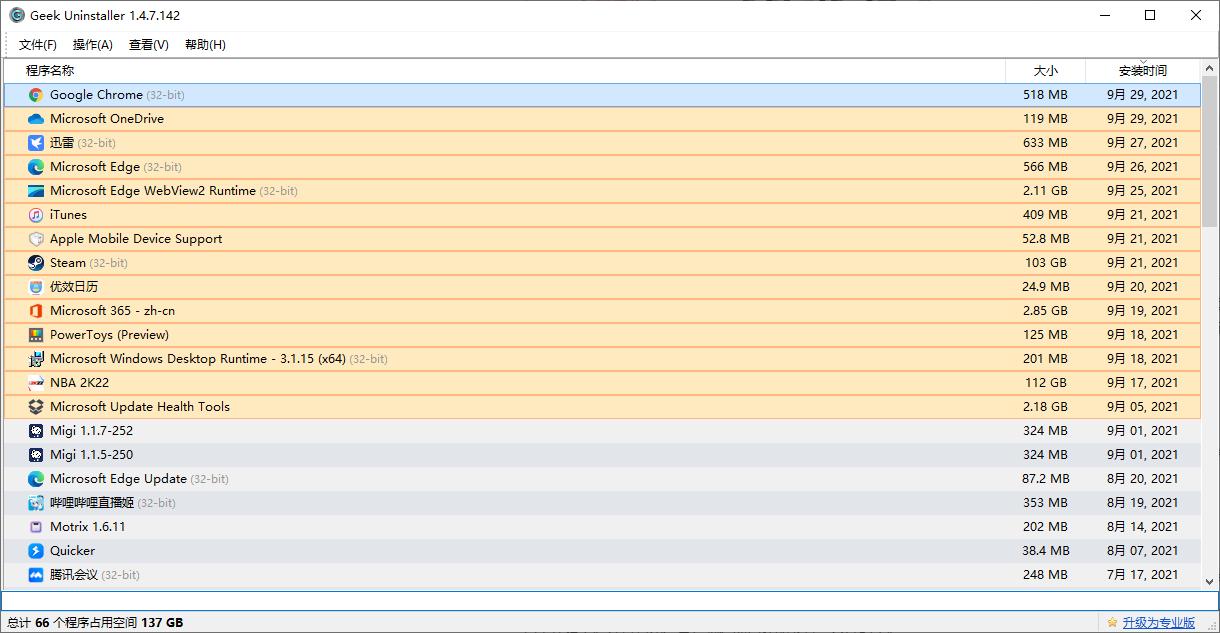1220x633 pixels.
Task: Click the 103 GB size of Steam
Action: [x=1046, y=263]
